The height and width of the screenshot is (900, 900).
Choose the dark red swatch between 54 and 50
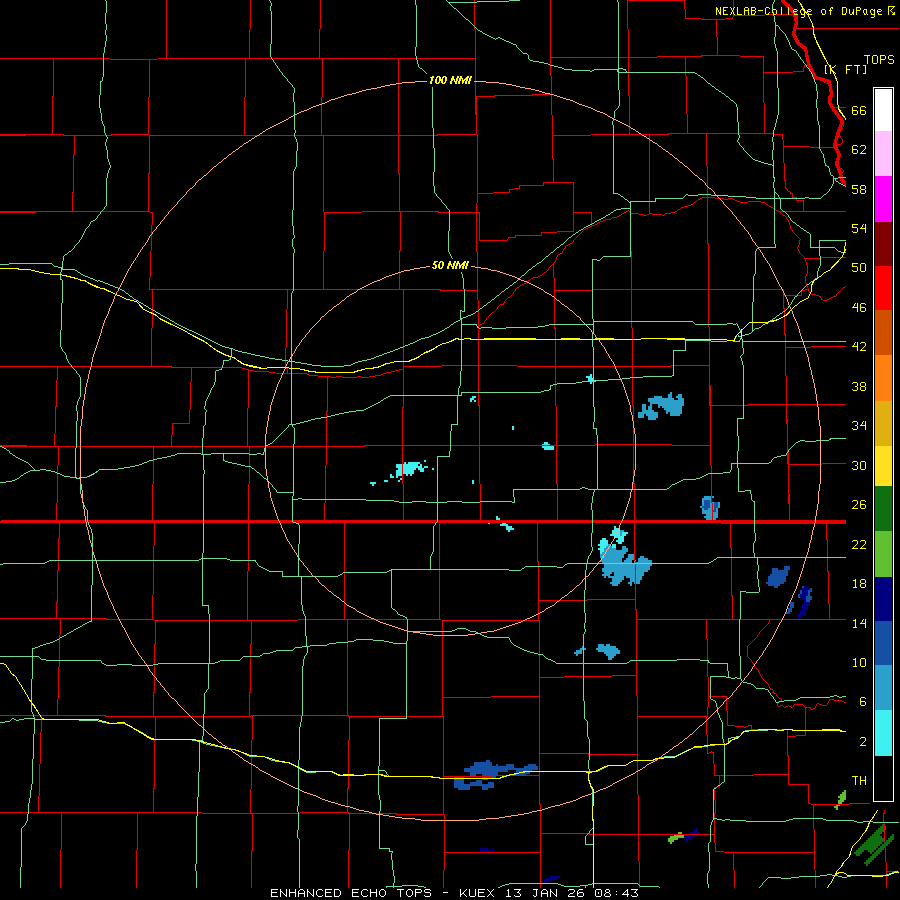883,243
